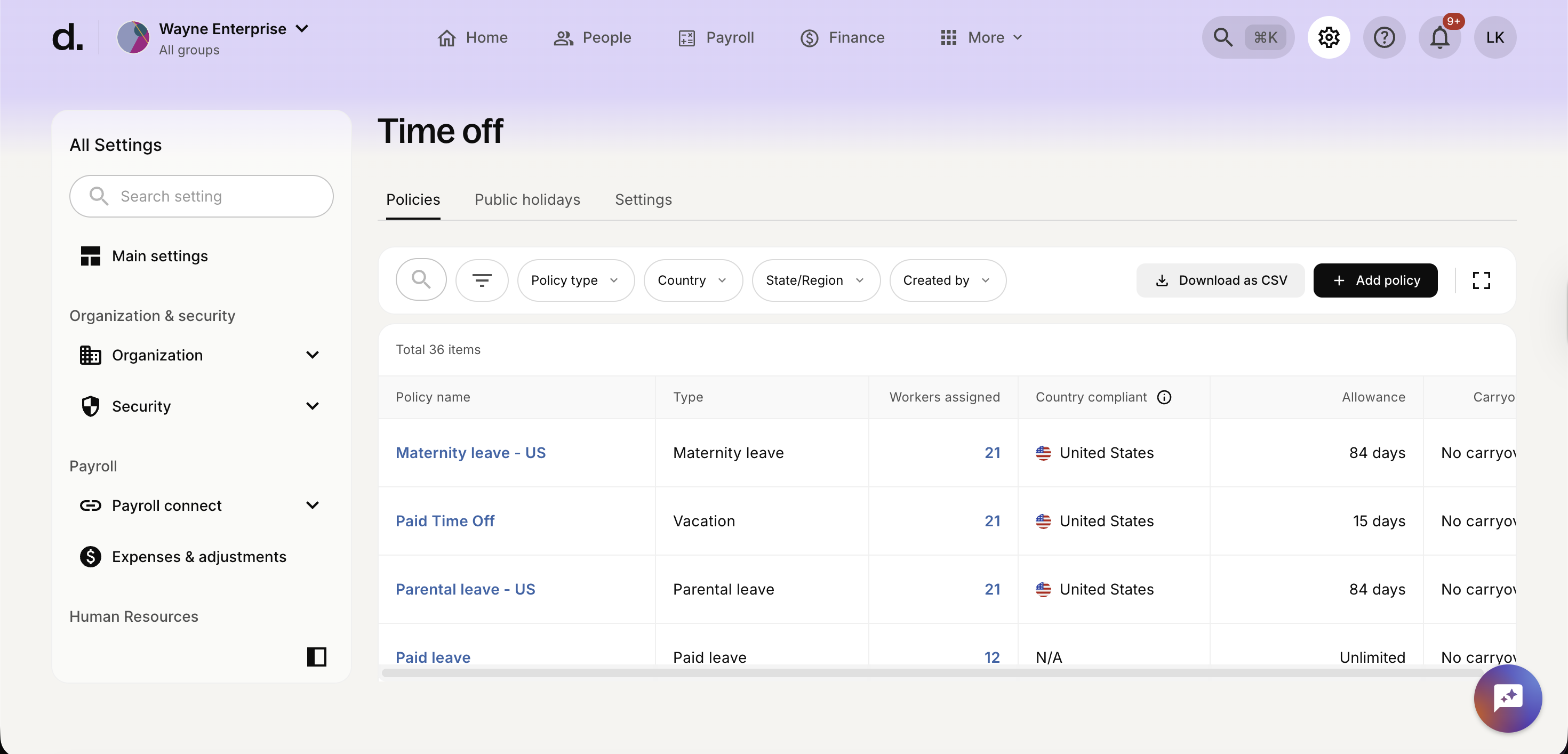
Task: Expand the Security settings section
Action: (x=311, y=406)
